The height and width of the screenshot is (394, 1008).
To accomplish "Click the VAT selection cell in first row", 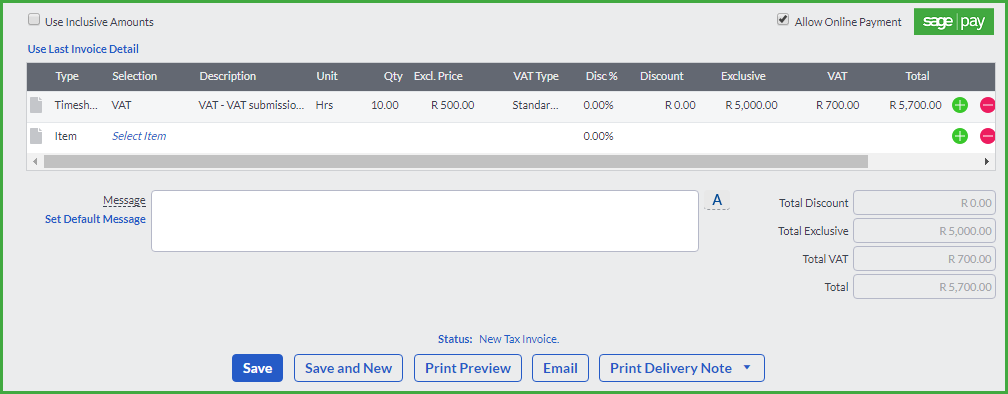I will [x=121, y=105].
